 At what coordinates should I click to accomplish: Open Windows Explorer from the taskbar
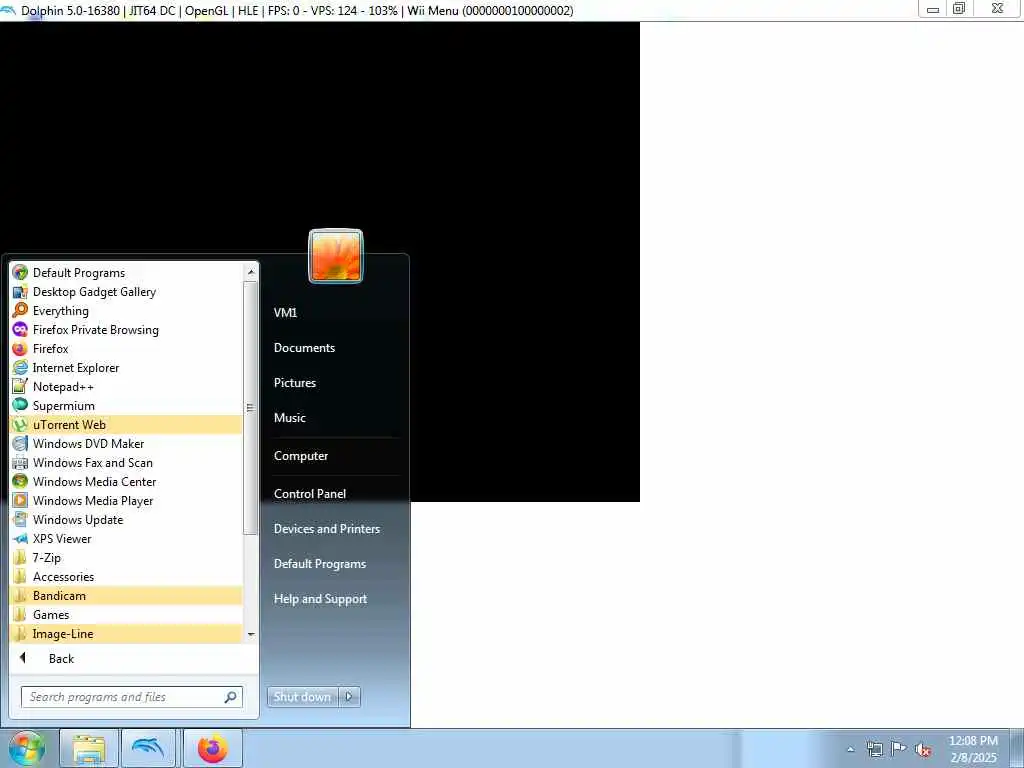point(89,748)
